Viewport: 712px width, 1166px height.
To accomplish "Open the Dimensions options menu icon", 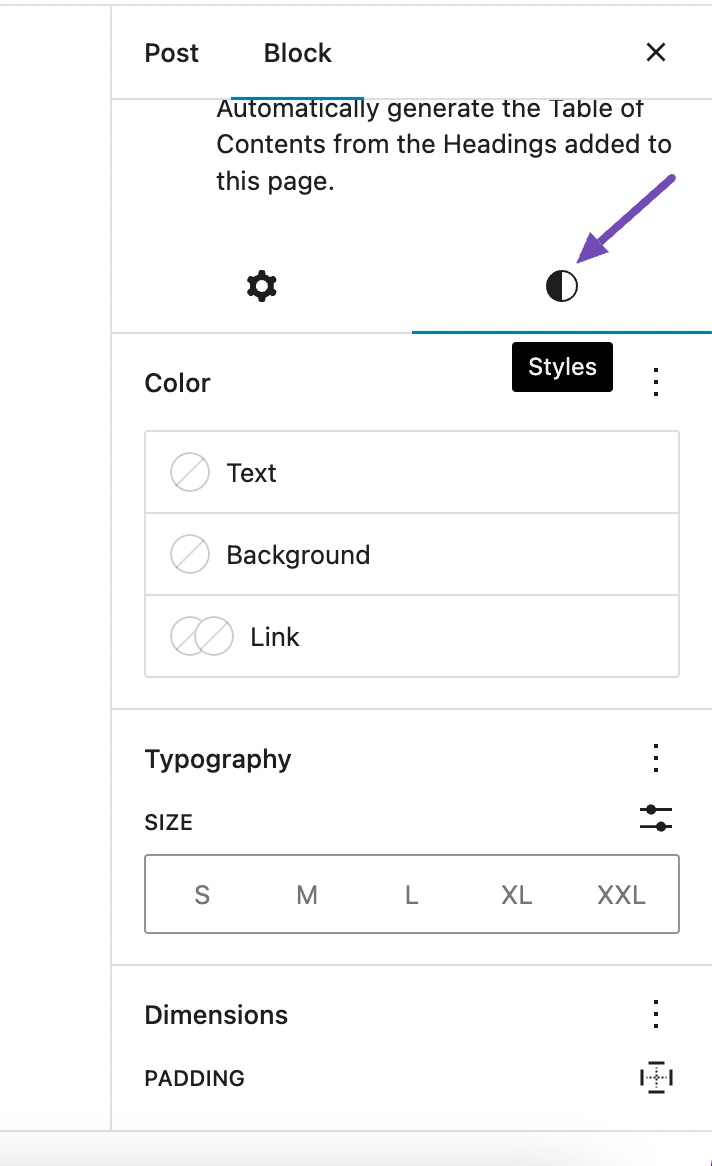I will [x=656, y=1014].
